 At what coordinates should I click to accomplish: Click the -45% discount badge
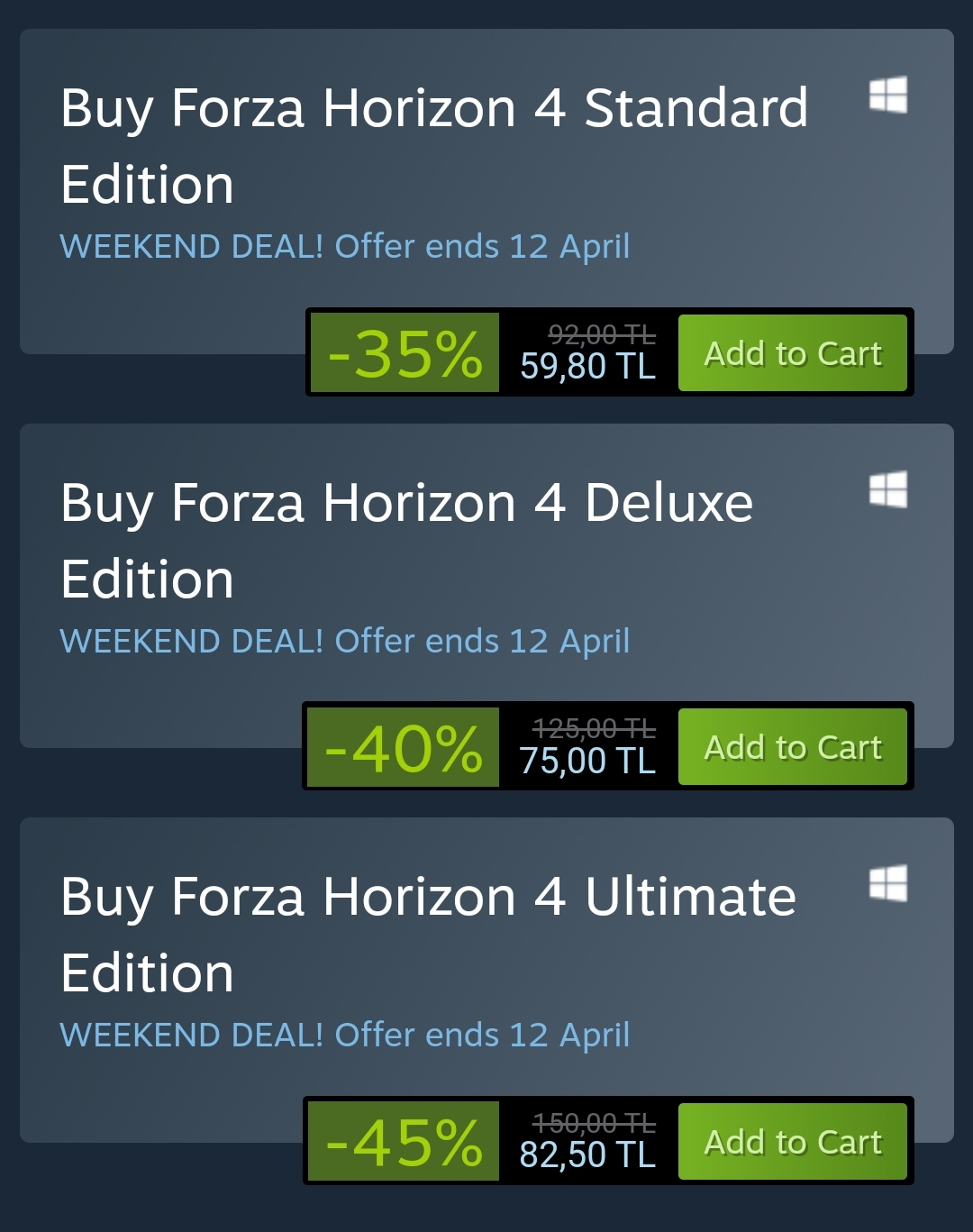tap(404, 1142)
